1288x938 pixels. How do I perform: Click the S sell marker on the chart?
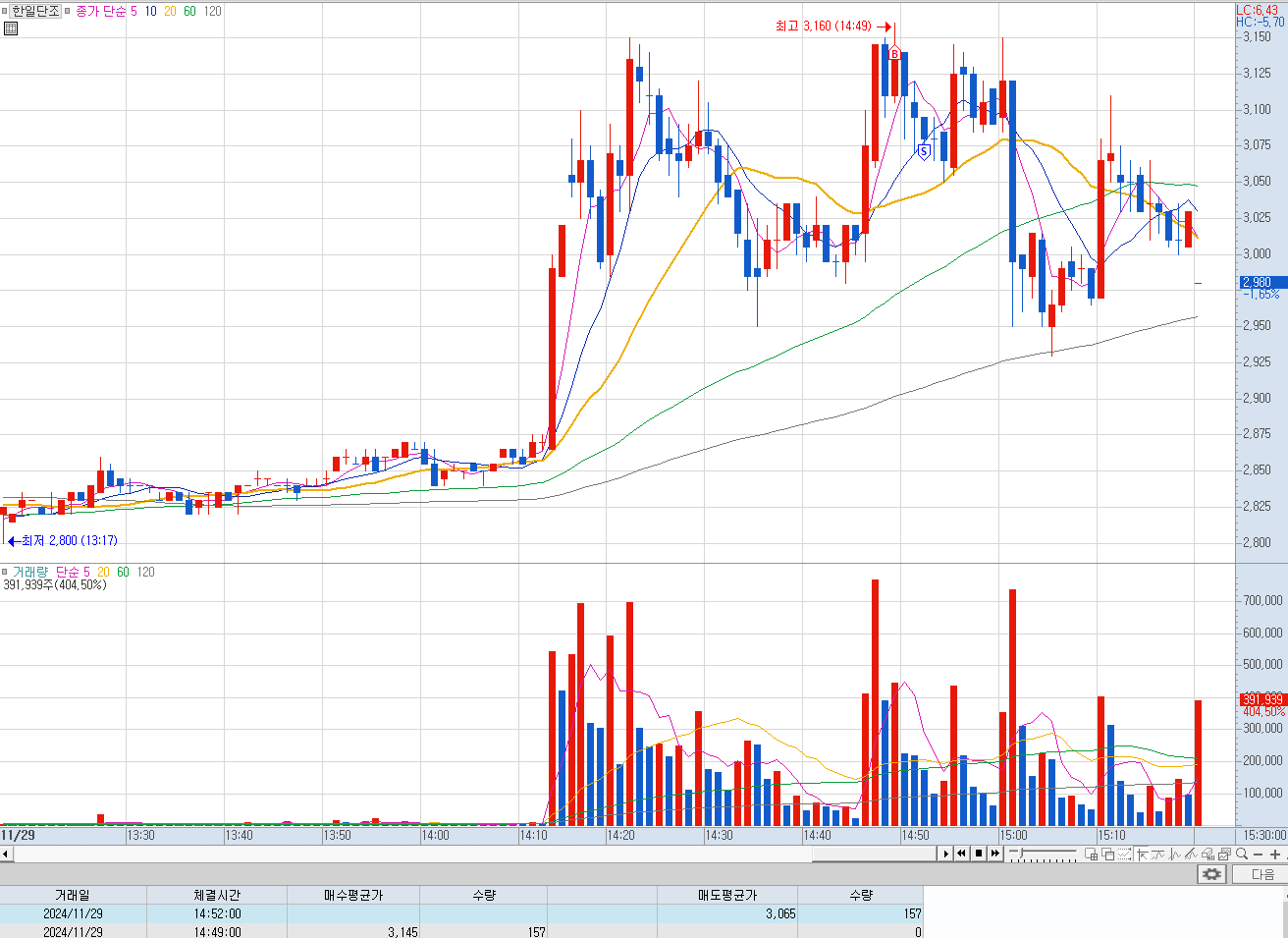[x=924, y=151]
